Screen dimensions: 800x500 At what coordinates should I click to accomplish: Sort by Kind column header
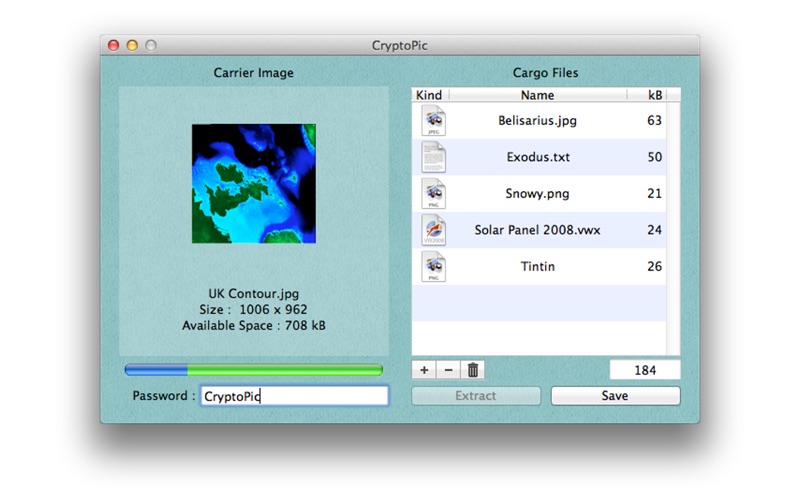point(429,95)
